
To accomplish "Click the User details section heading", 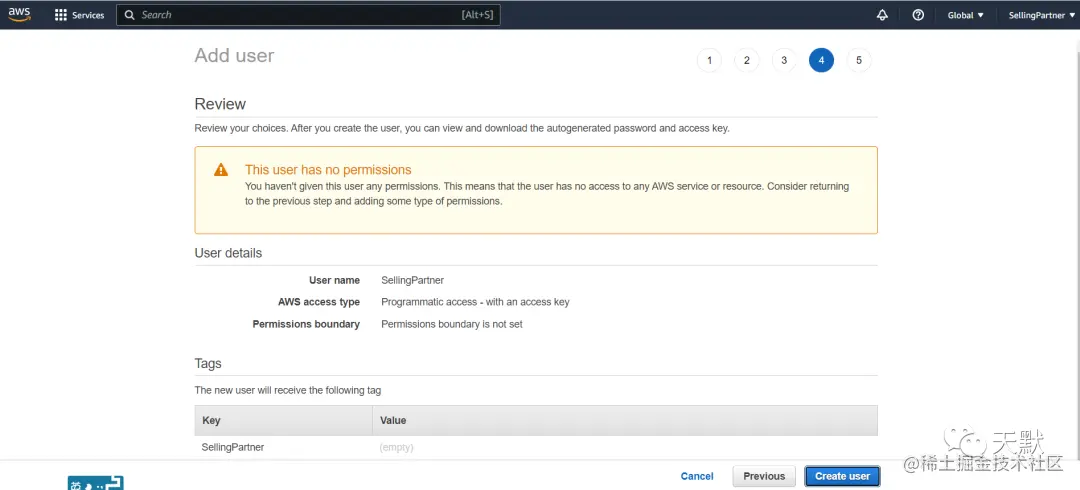I will pyautogui.click(x=229, y=253).
